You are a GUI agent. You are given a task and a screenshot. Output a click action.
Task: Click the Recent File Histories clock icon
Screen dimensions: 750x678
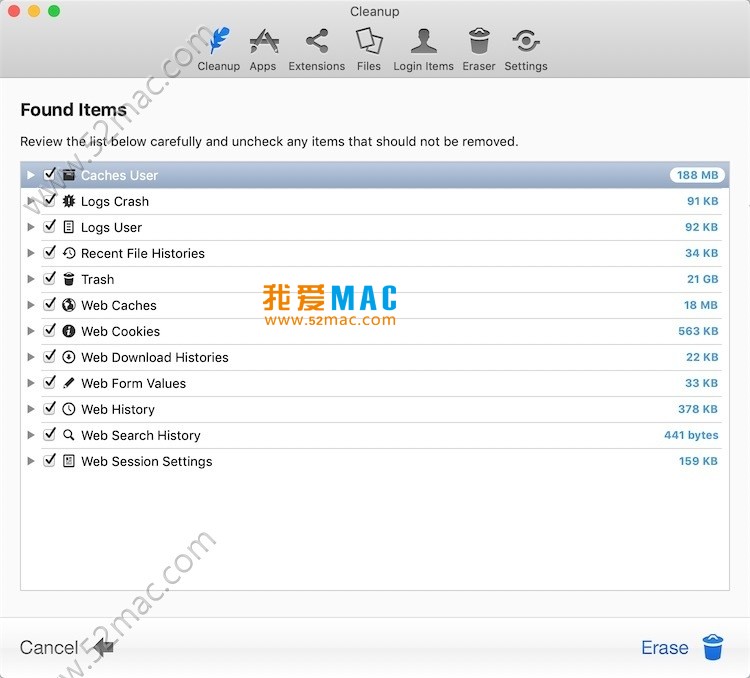(69, 253)
